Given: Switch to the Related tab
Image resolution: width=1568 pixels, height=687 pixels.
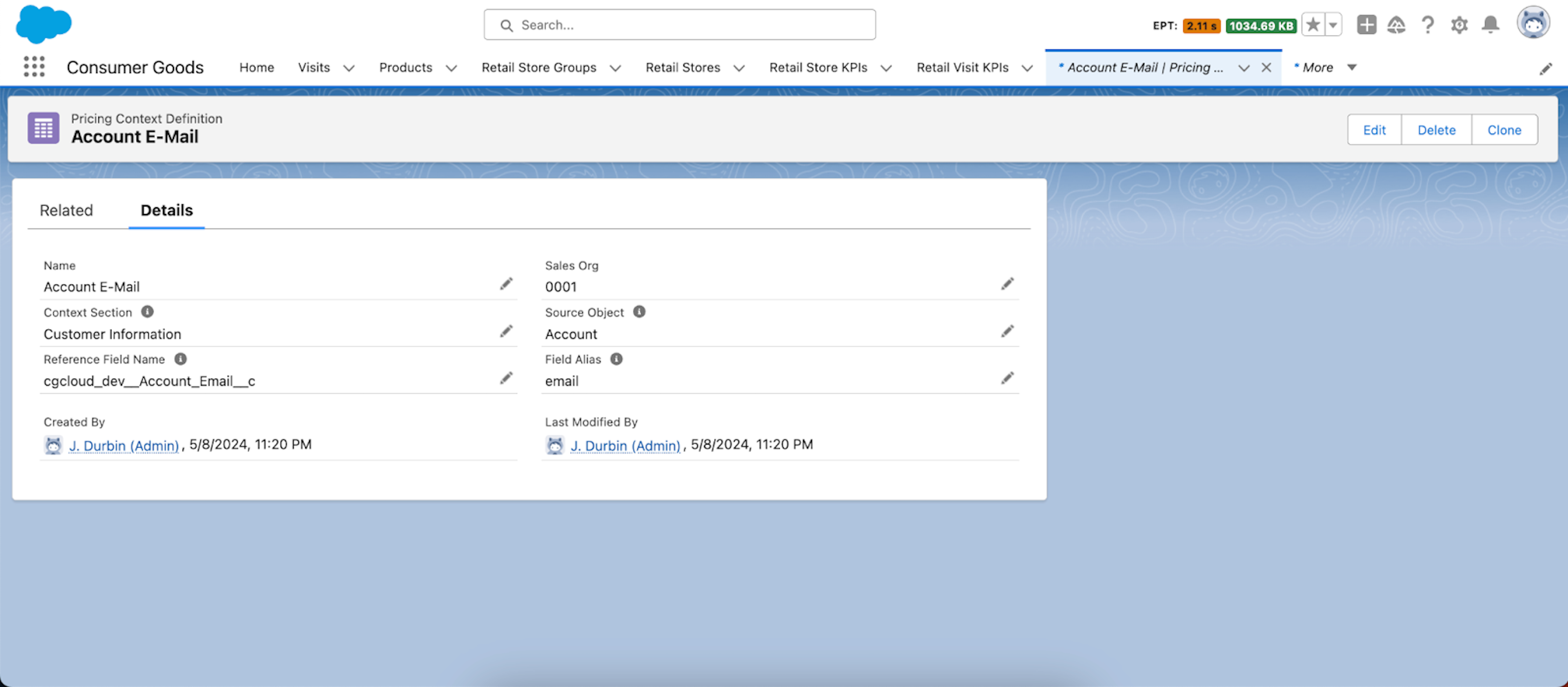Looking at the screenshot, I should [x=66, y=210].
